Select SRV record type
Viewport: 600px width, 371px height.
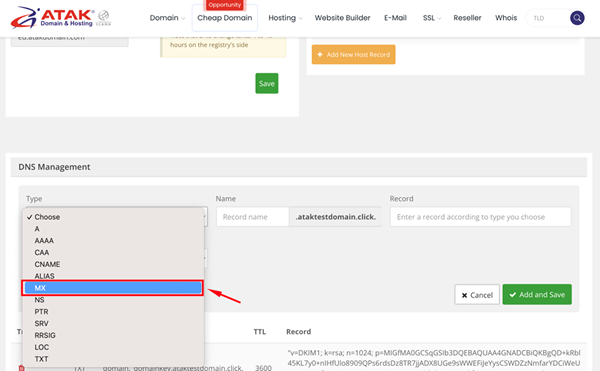tap(112, 324)
